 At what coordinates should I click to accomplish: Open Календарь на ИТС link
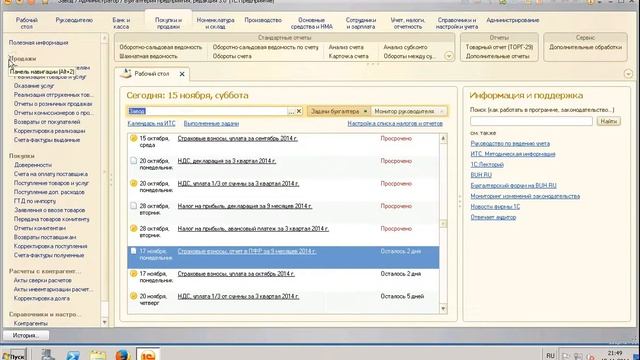pos(151,124)
